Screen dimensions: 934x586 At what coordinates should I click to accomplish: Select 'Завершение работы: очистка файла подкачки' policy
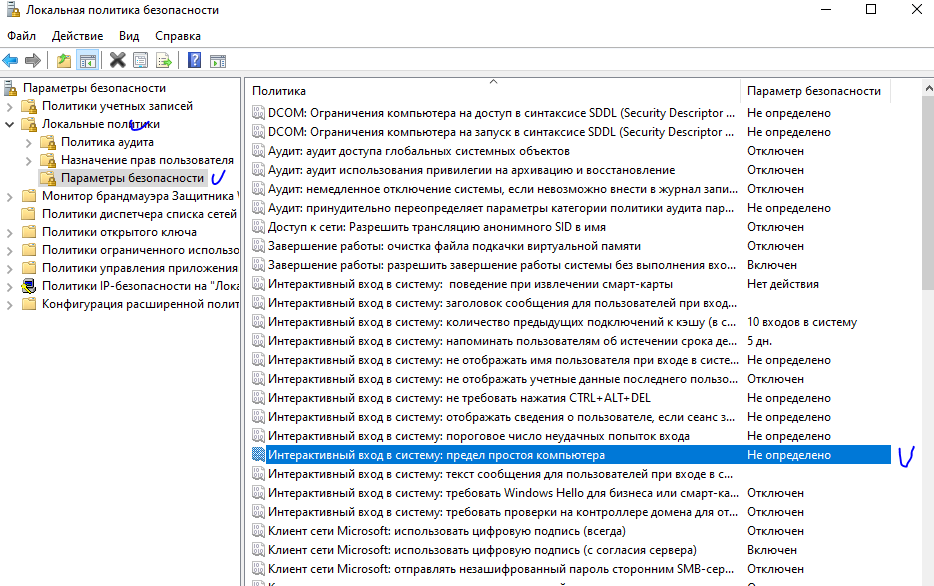[454, 246]
